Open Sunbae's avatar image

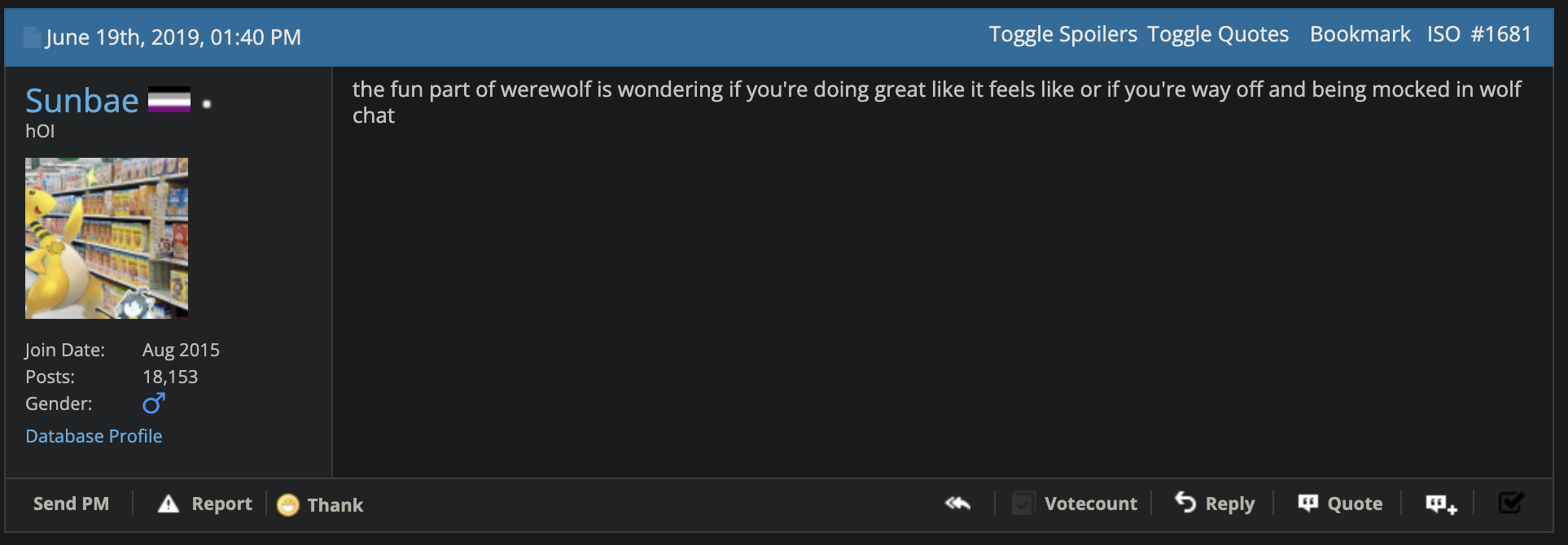pos(107,238)
